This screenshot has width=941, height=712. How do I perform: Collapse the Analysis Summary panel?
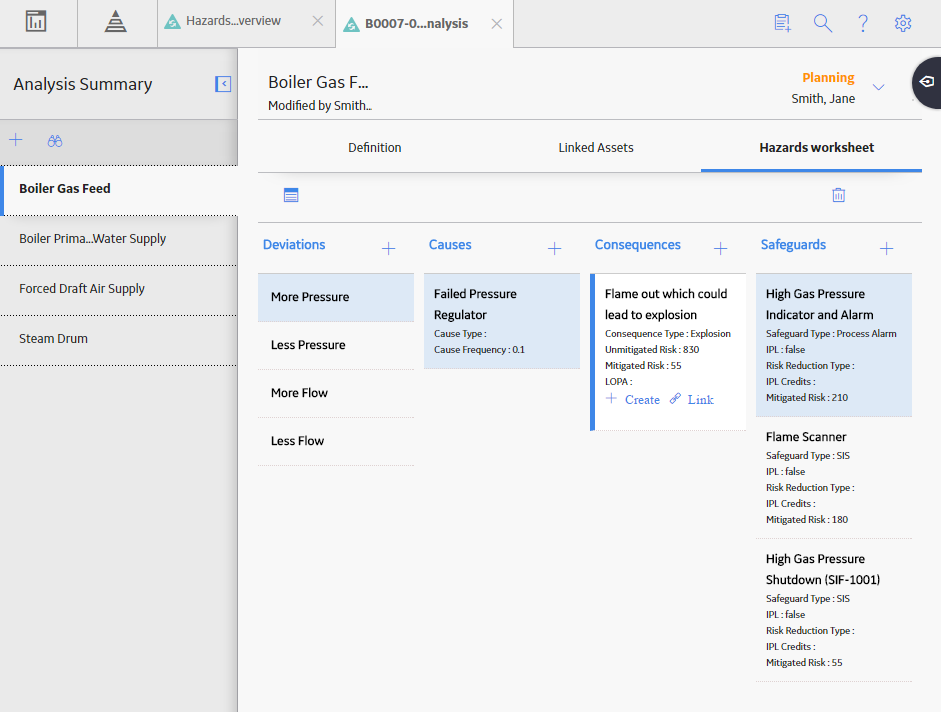click(223, 84)
